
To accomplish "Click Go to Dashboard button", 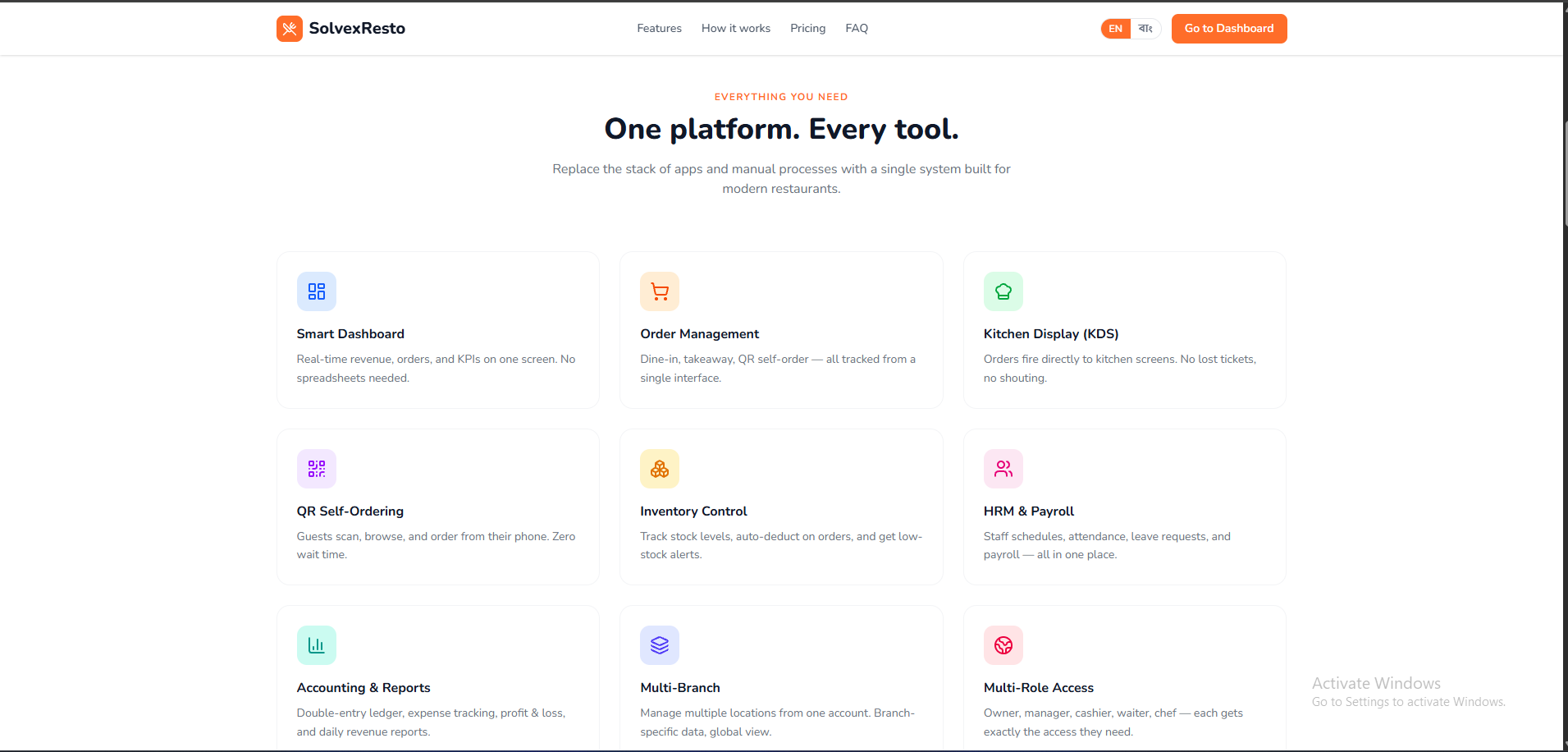I will (x=1229, y=29).
